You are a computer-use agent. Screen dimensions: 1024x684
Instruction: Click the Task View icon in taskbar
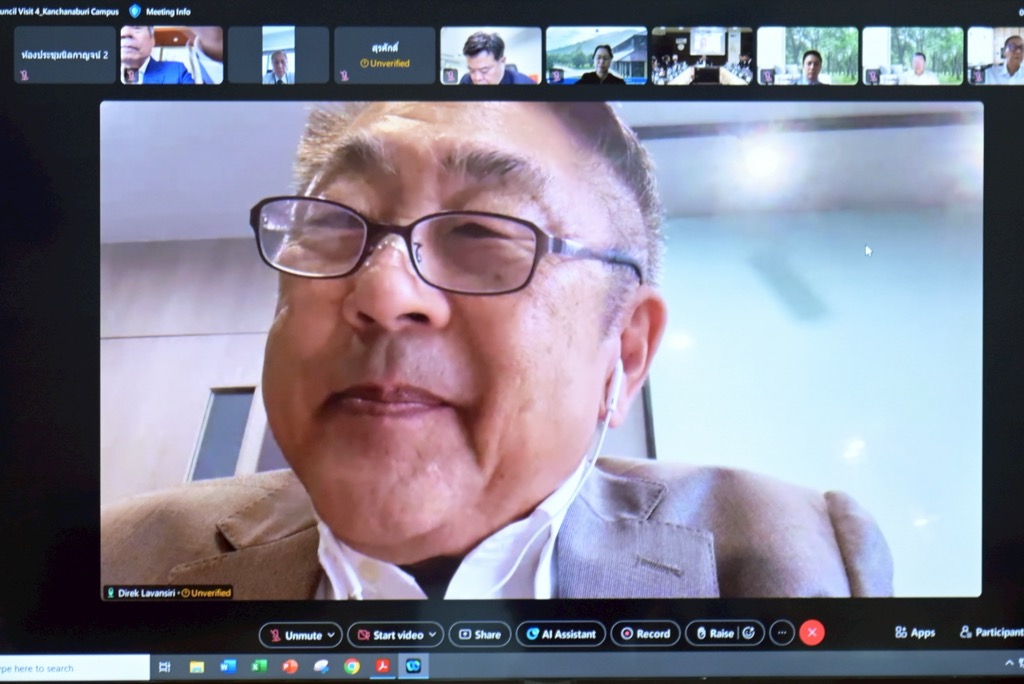165,667
